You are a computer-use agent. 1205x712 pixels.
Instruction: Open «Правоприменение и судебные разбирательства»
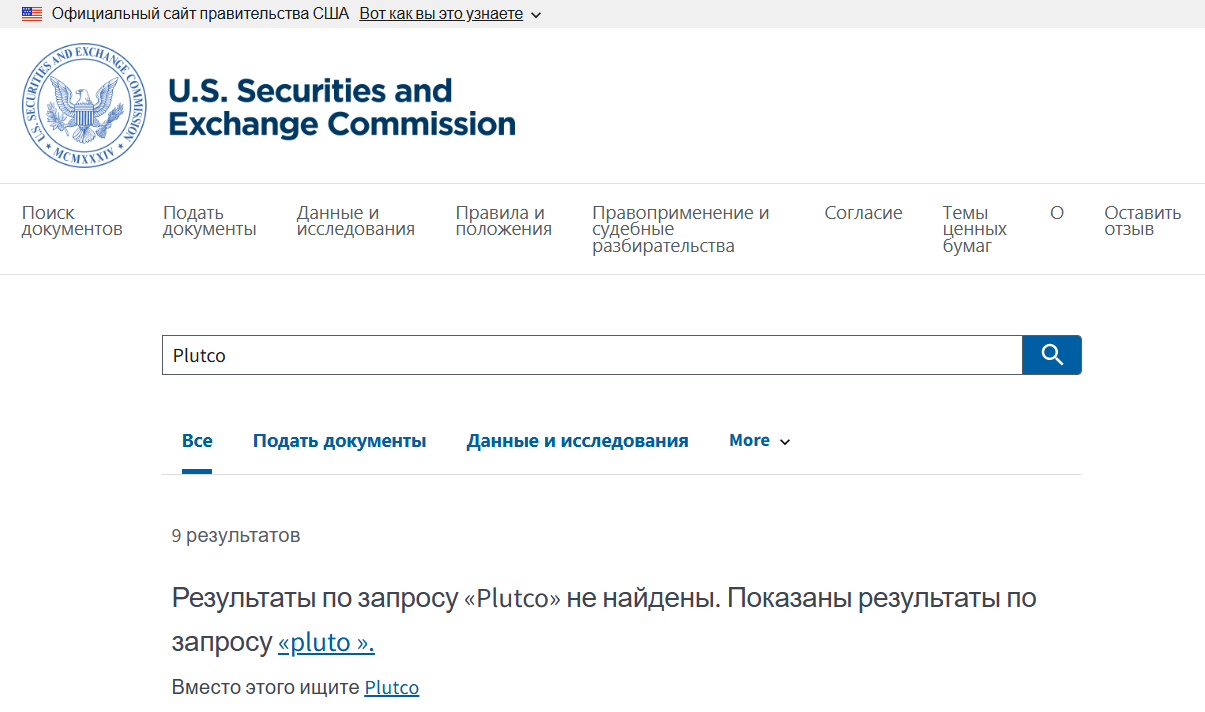click(680, 228)
